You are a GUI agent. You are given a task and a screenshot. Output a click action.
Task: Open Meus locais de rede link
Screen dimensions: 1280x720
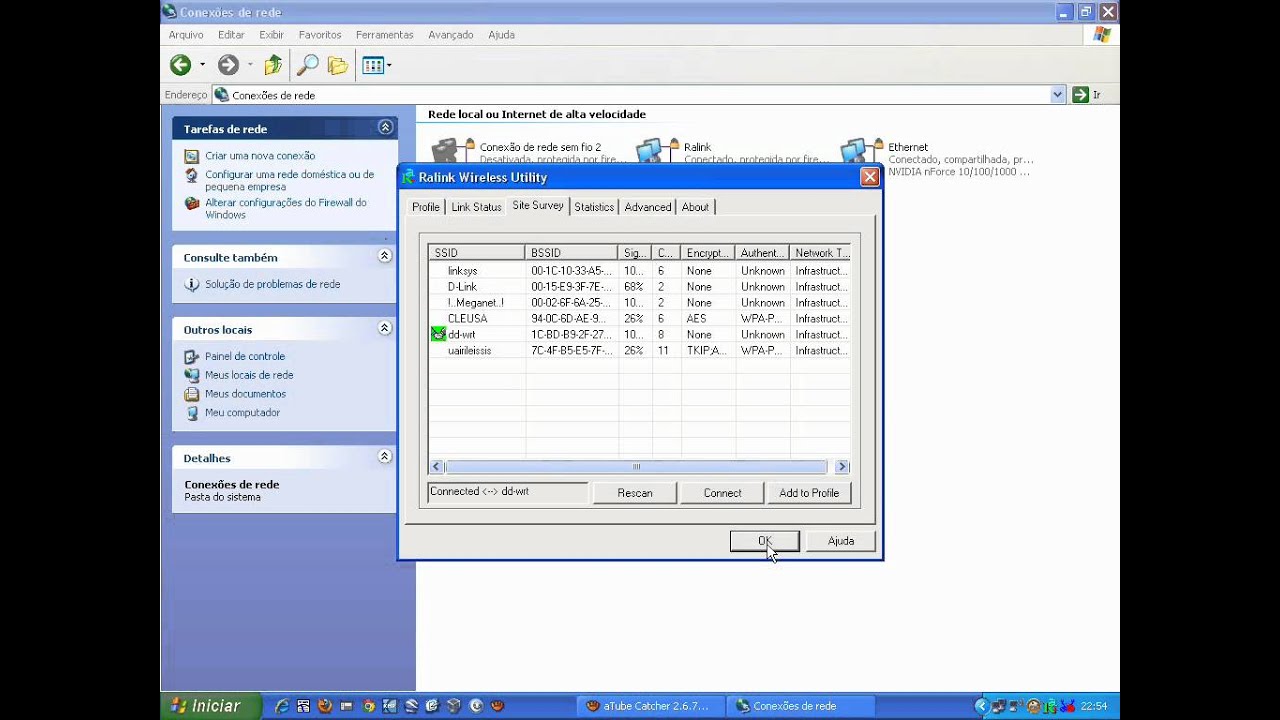pos(249,375)
